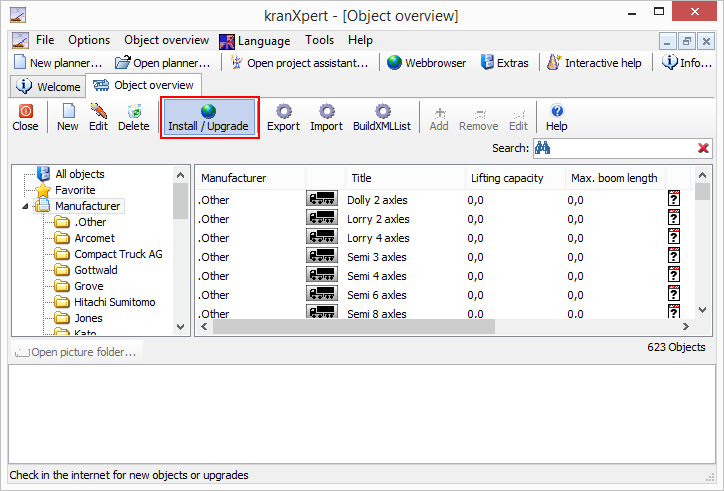Screen dimensions: 724x491
Task: Switch to the Welcome tab
Action: click(x=48, y=87)
